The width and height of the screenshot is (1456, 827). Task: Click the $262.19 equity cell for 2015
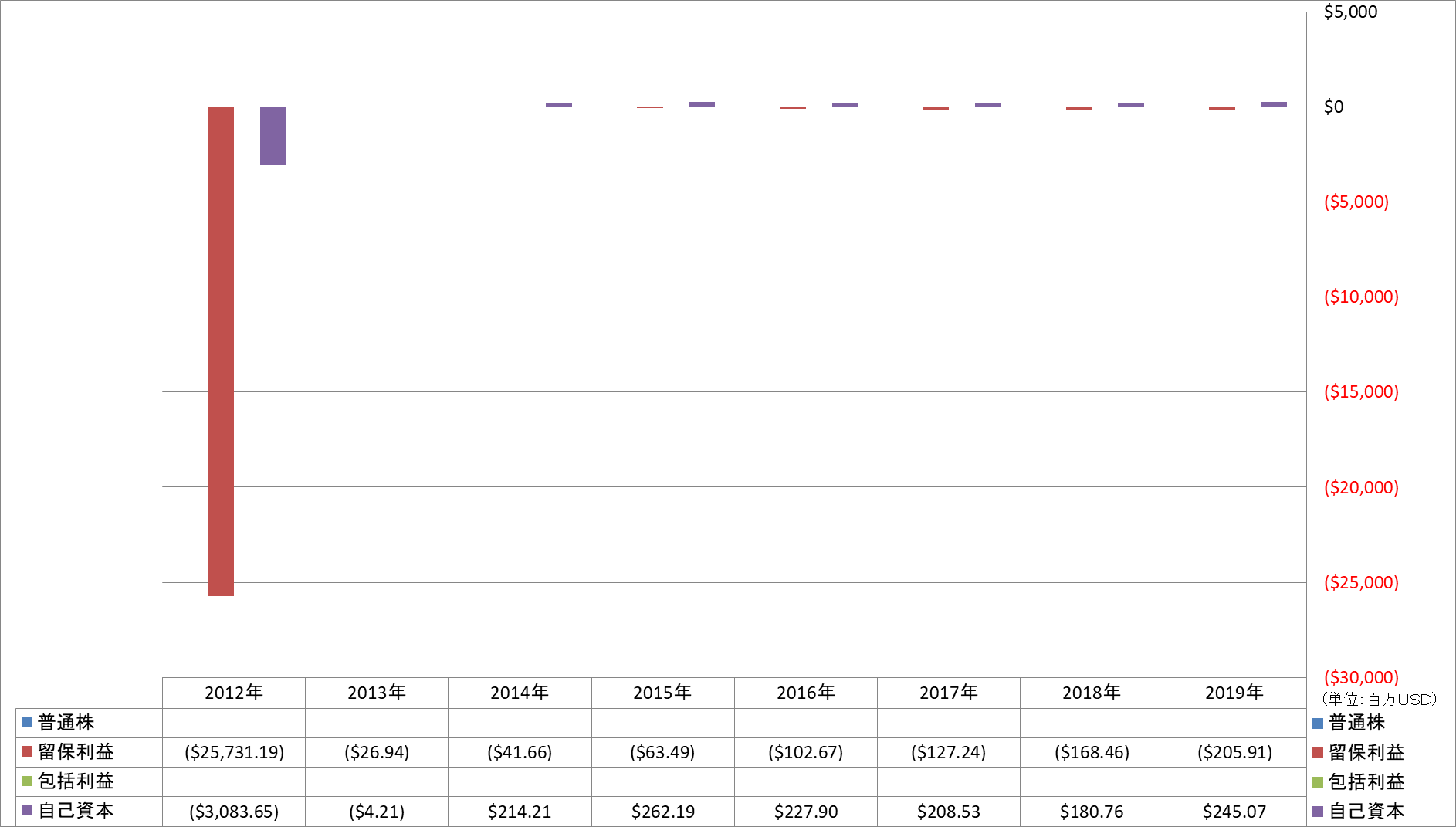coord(662,812)
